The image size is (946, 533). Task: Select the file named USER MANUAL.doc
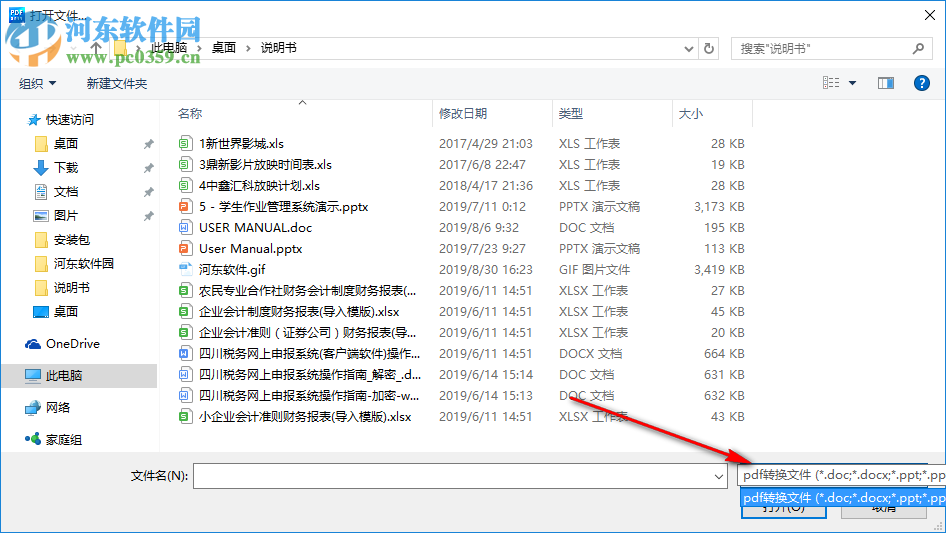point(256,228)
